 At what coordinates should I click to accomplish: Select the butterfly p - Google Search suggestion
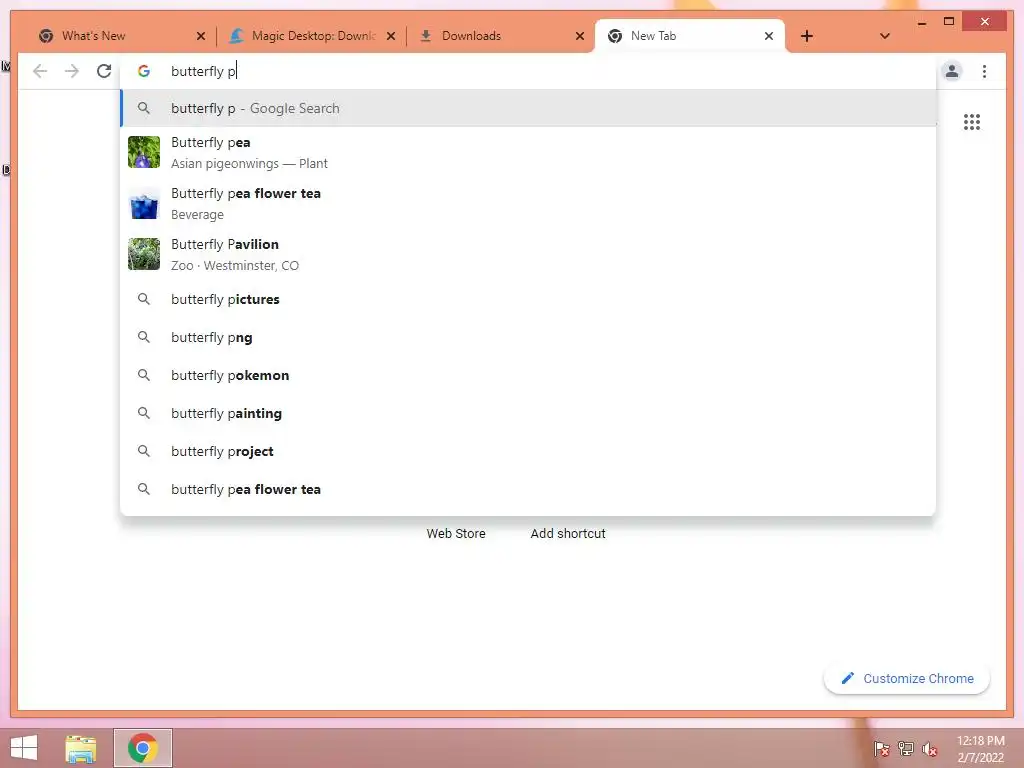(528, 108)
